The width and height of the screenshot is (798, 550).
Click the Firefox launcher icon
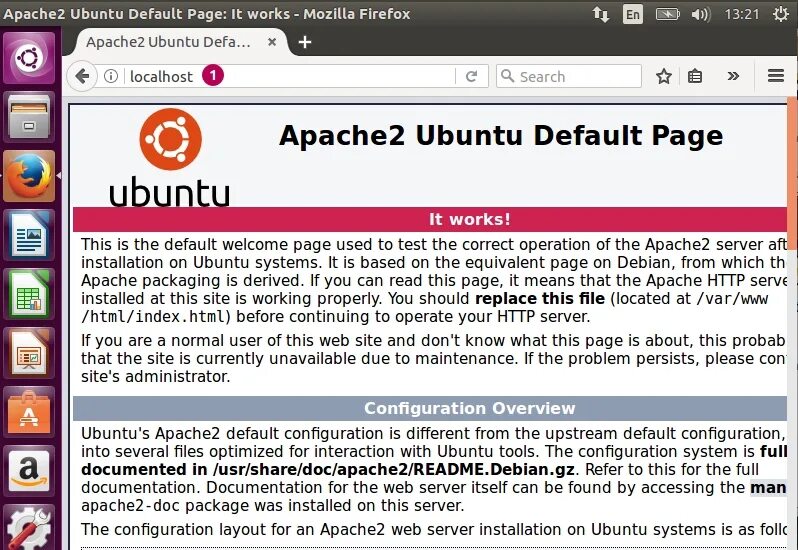(x=29, y=176)
